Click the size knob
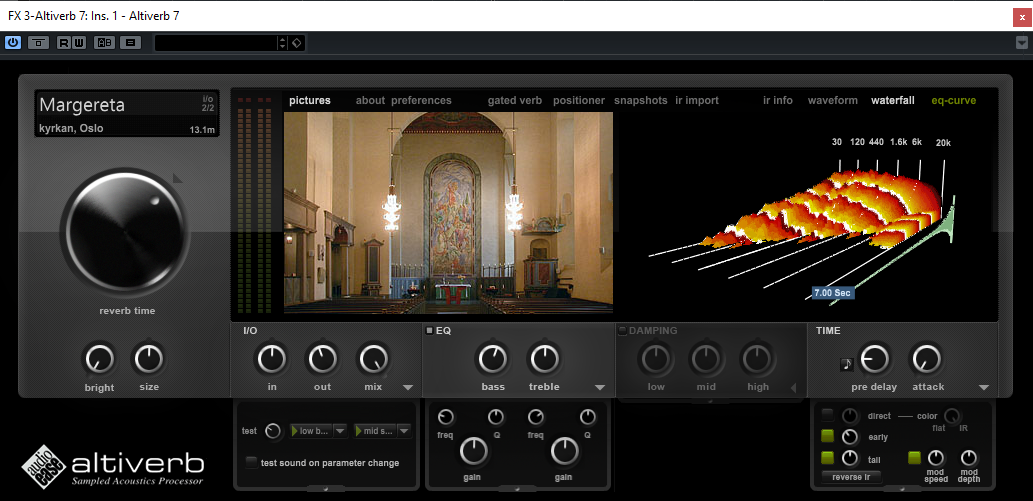This screenshot has height=501, width=1033. 149,359
